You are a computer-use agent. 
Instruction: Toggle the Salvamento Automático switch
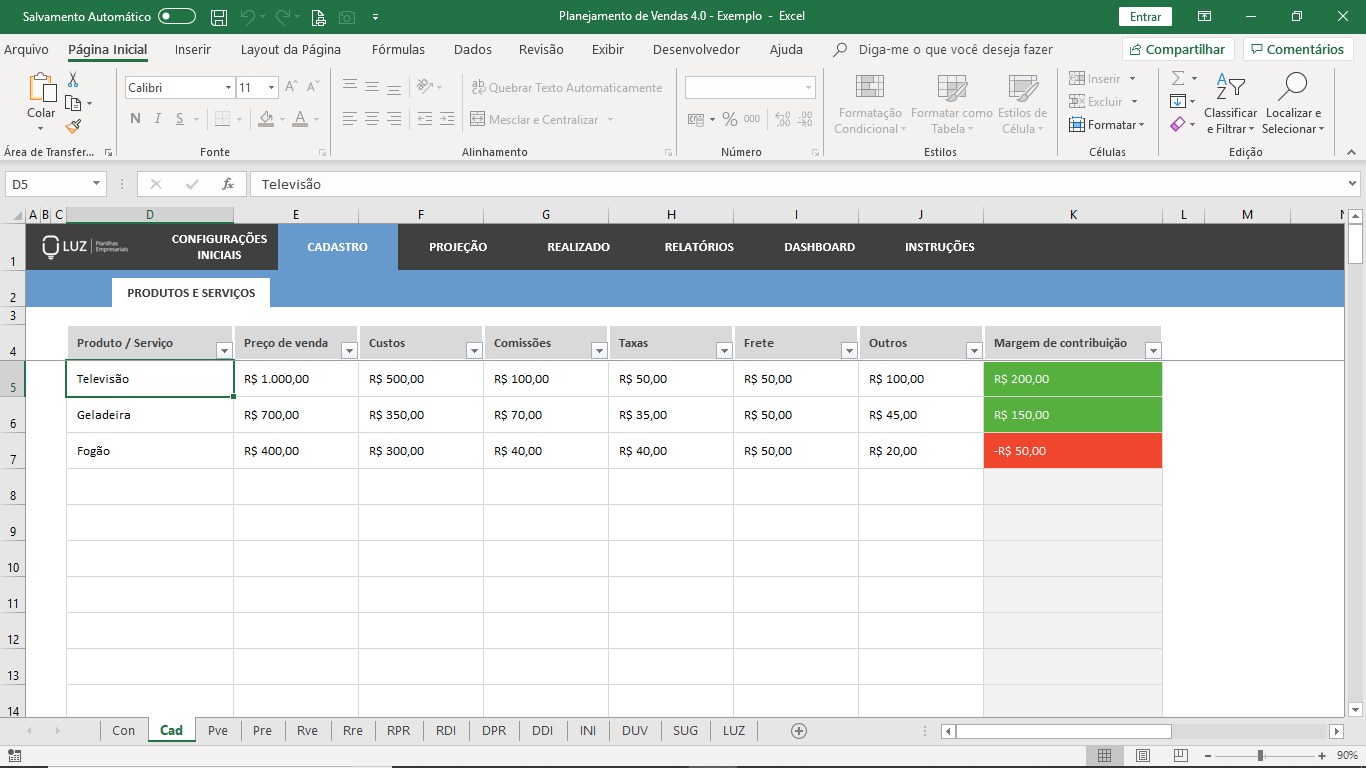tap(177, 17)
